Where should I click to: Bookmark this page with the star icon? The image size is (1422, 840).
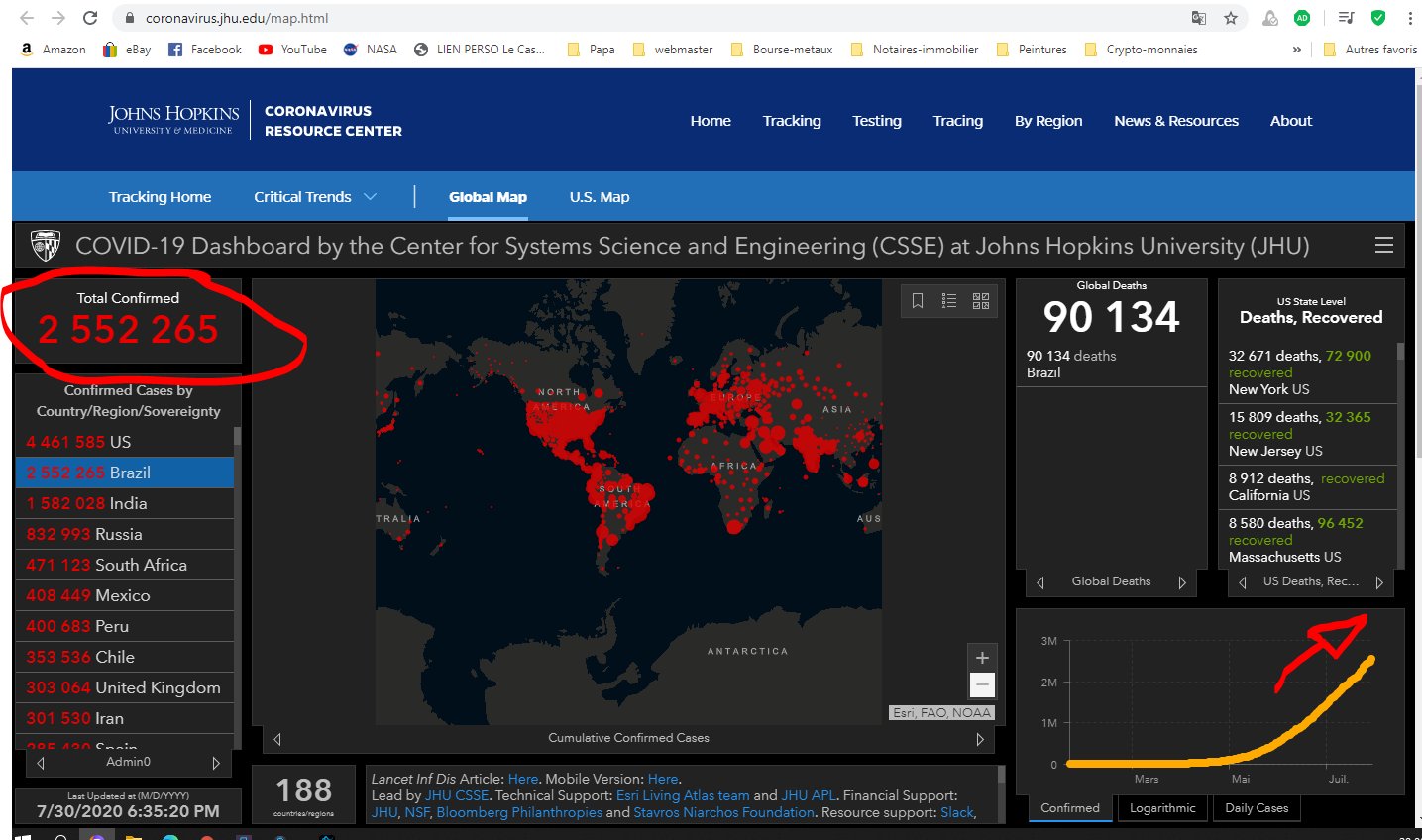(x=1231, y=18)
